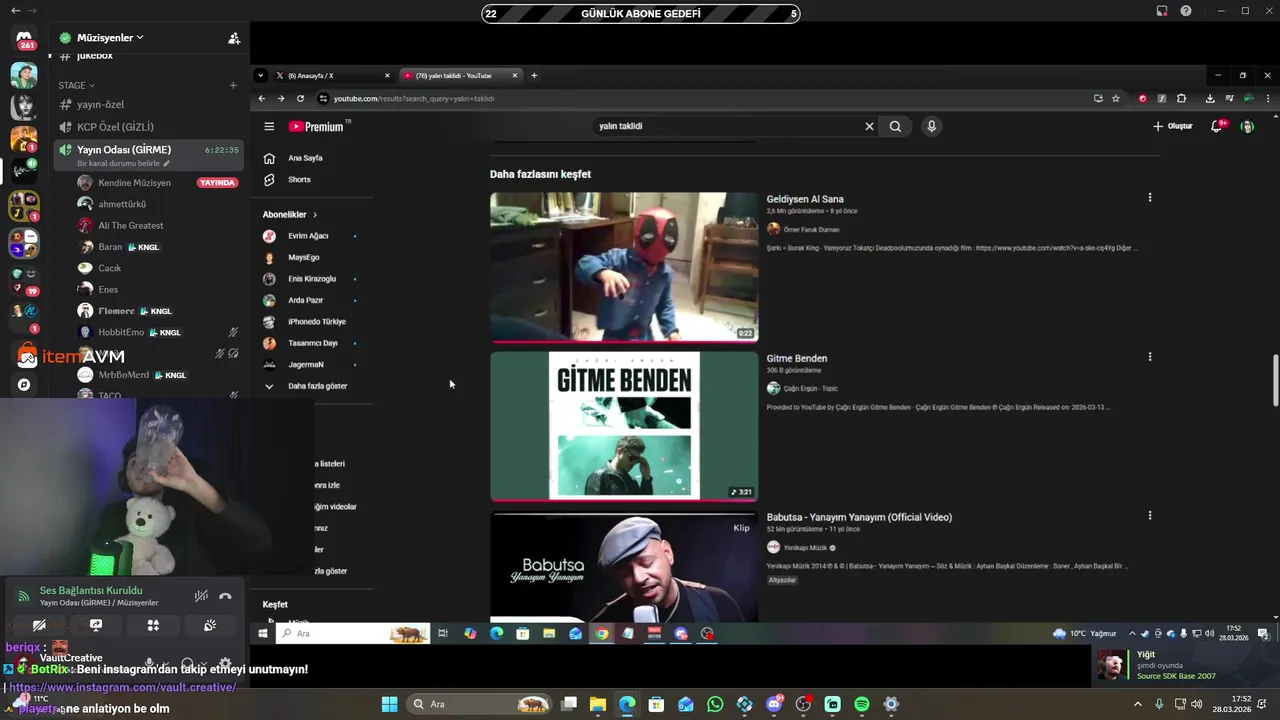Expand the Abonelikler section chevron
Screen dimensions: 1280x720
314,215
